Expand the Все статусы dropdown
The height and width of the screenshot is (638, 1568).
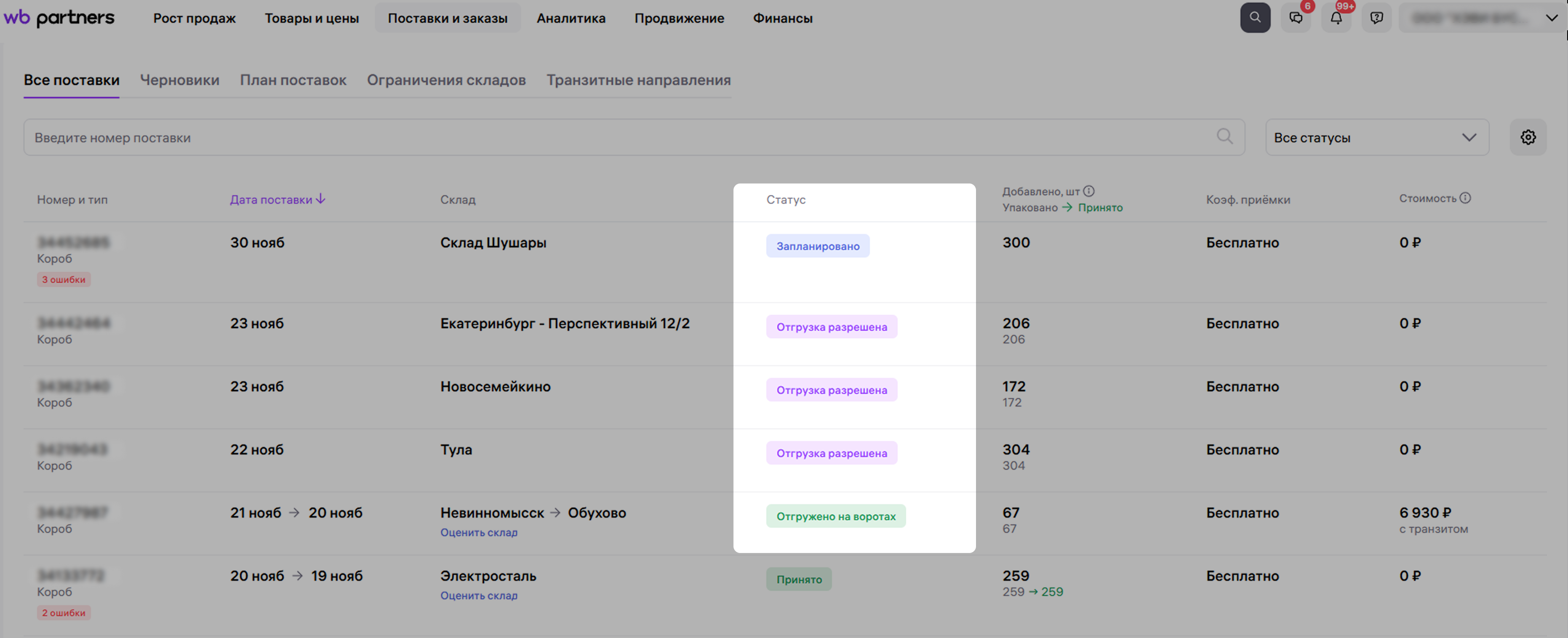coord(1376,138)
